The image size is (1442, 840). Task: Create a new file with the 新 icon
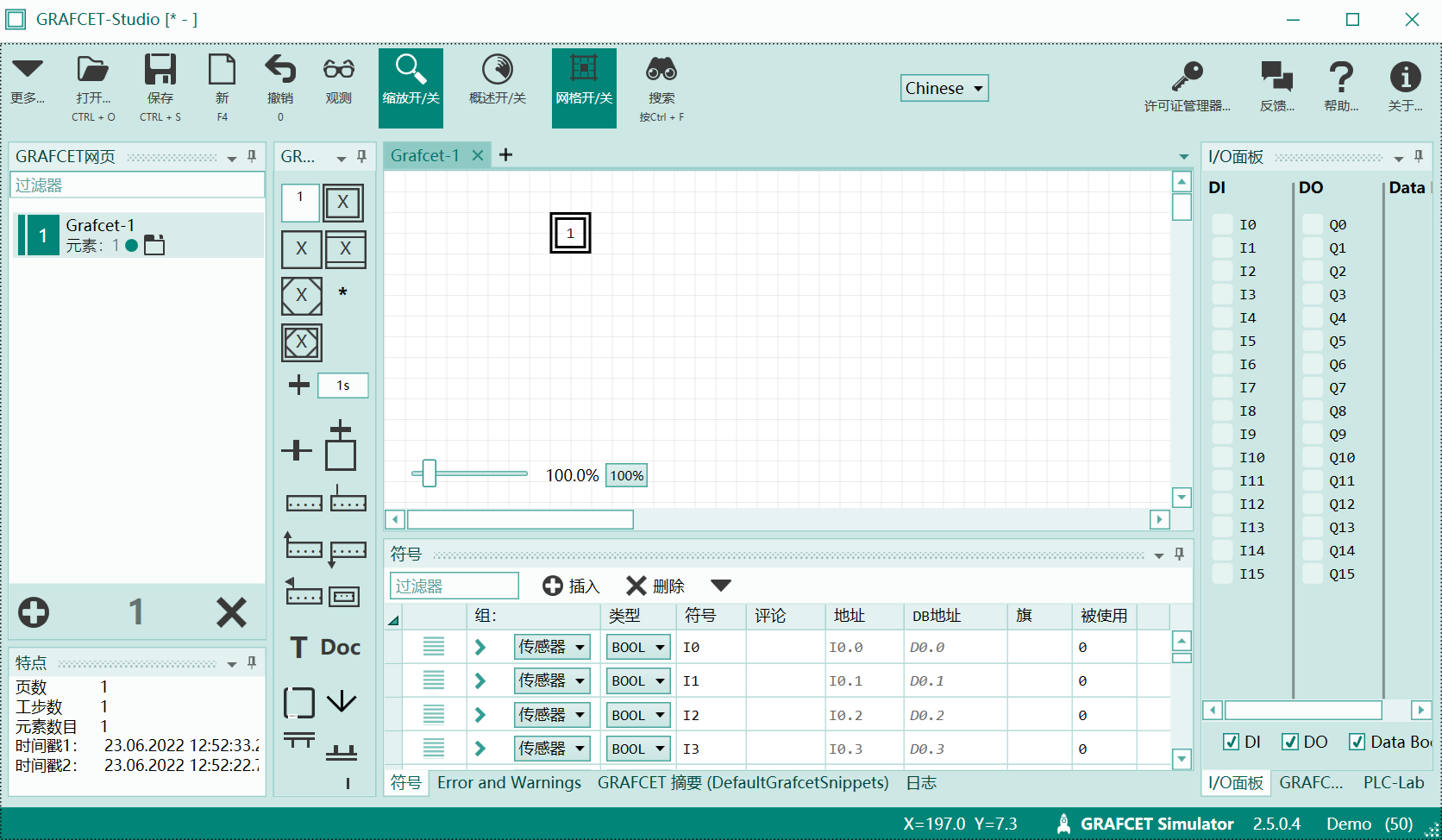[x=222, y=69]
